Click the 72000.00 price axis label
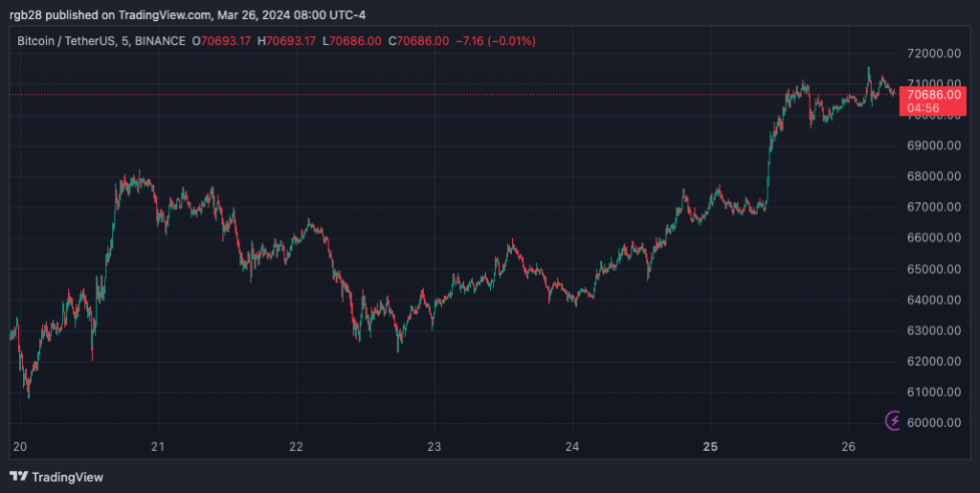980x493 pixels. (934, 53)
